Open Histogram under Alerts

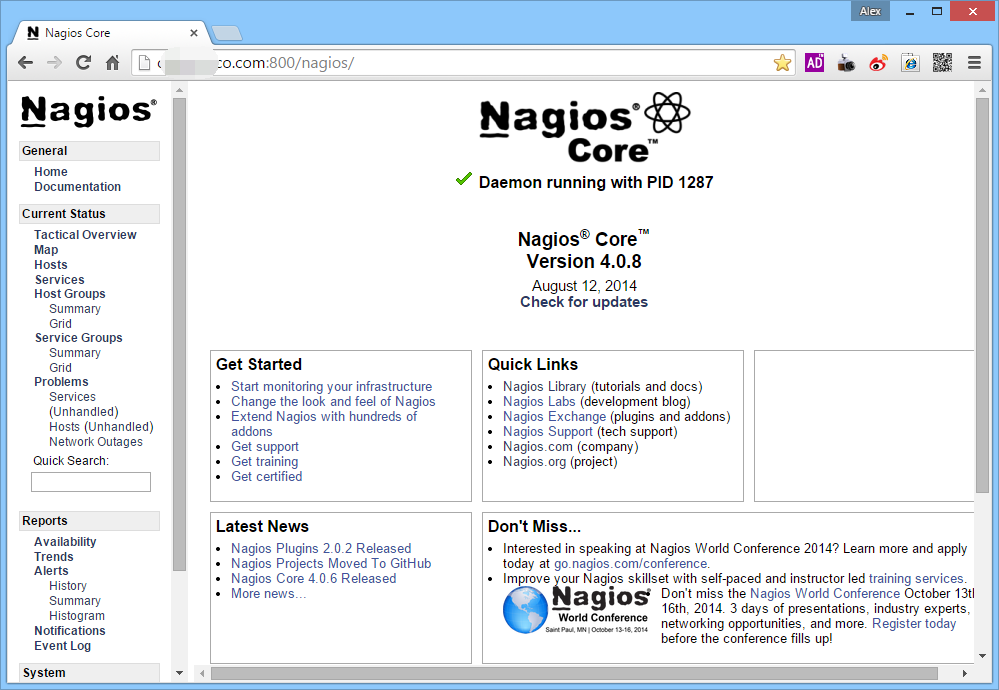tap(77, 615)
